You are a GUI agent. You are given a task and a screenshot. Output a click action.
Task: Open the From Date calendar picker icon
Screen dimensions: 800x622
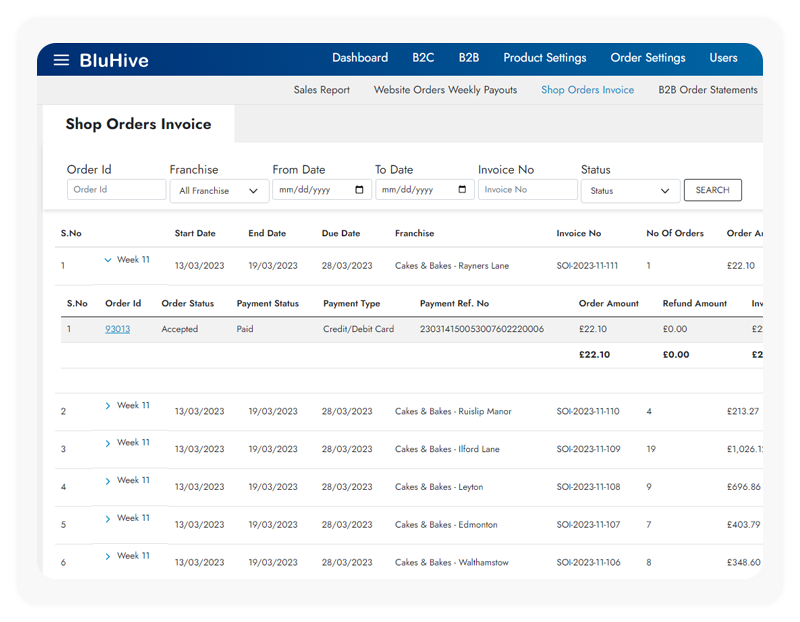pos(359,190)
